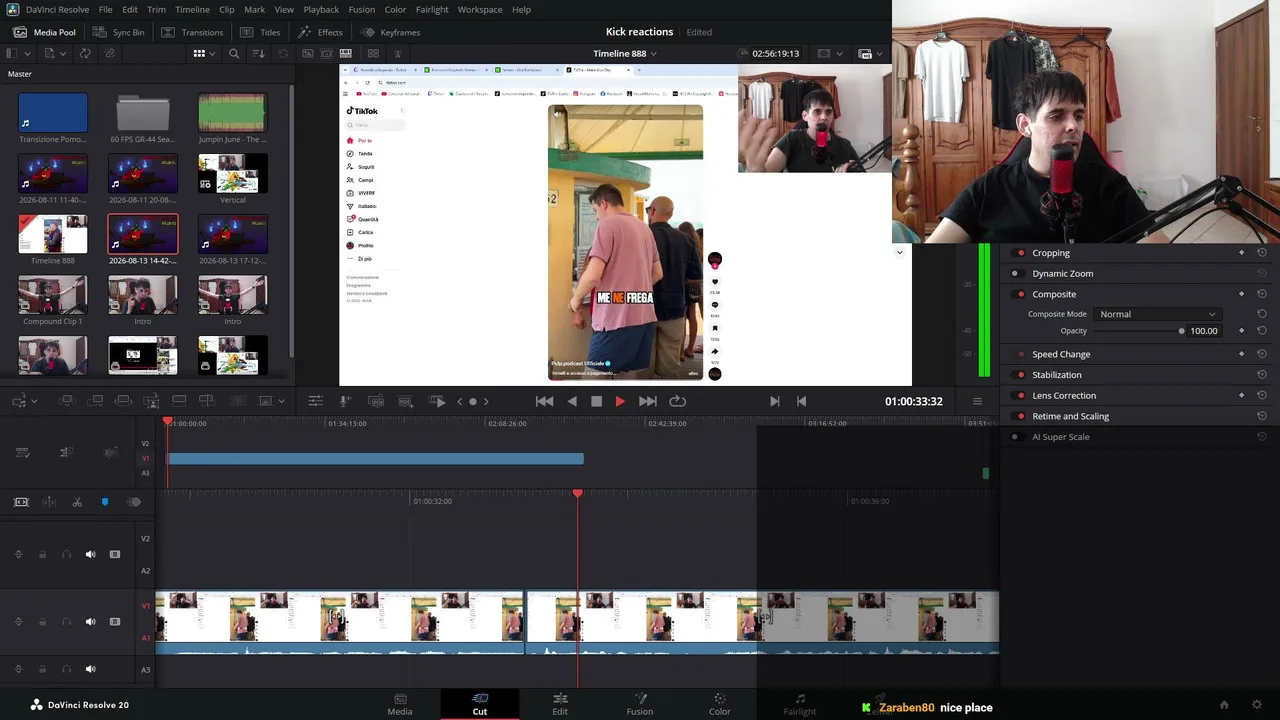Toggle the blue marker icon
1280x720 pixels.
click(105, 502)
